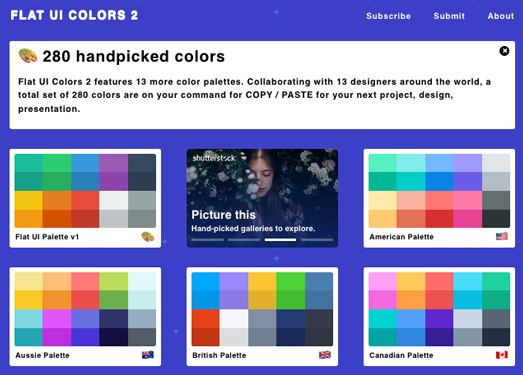Open the Flat UI Palette v1 title link

[x=47, y=237]
